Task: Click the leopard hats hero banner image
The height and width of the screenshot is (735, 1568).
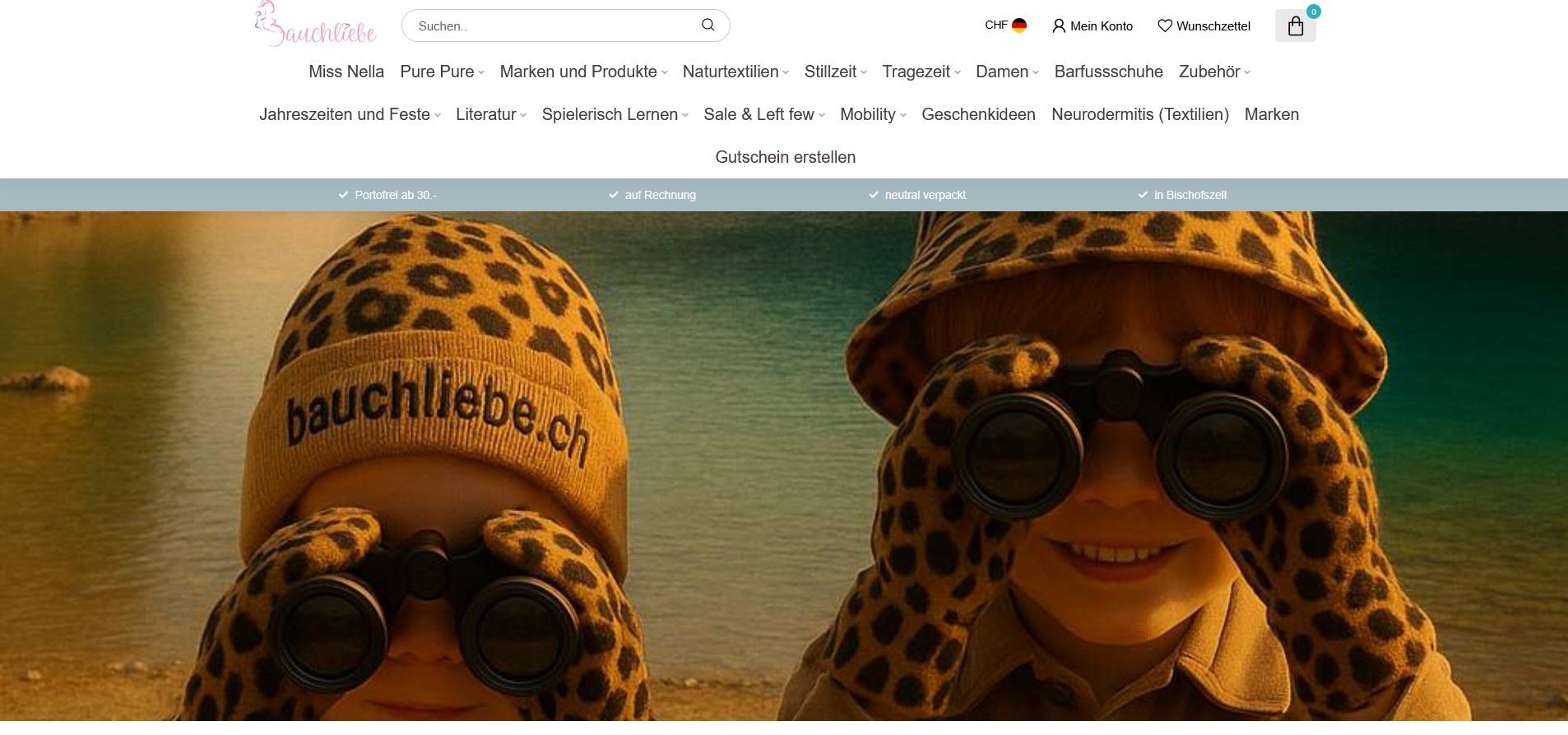Action: pos(783,469)
